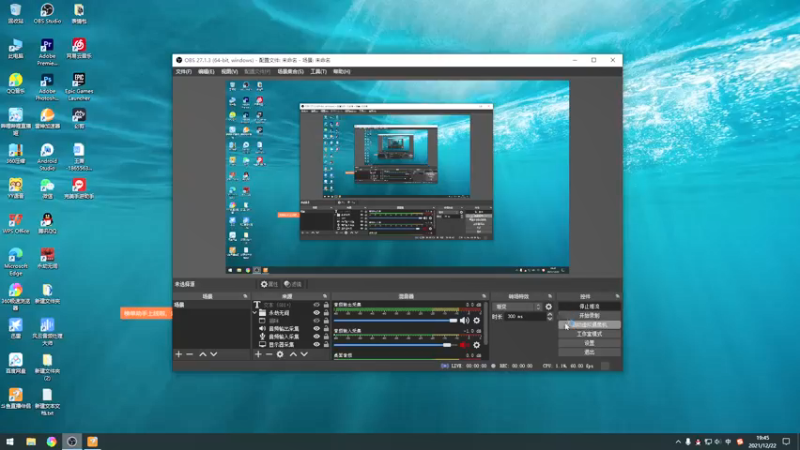Undock the audio mixer panel via header icon
Image resolution: width=800 pixels, height=450 pixels.
[x=484, y=296]
